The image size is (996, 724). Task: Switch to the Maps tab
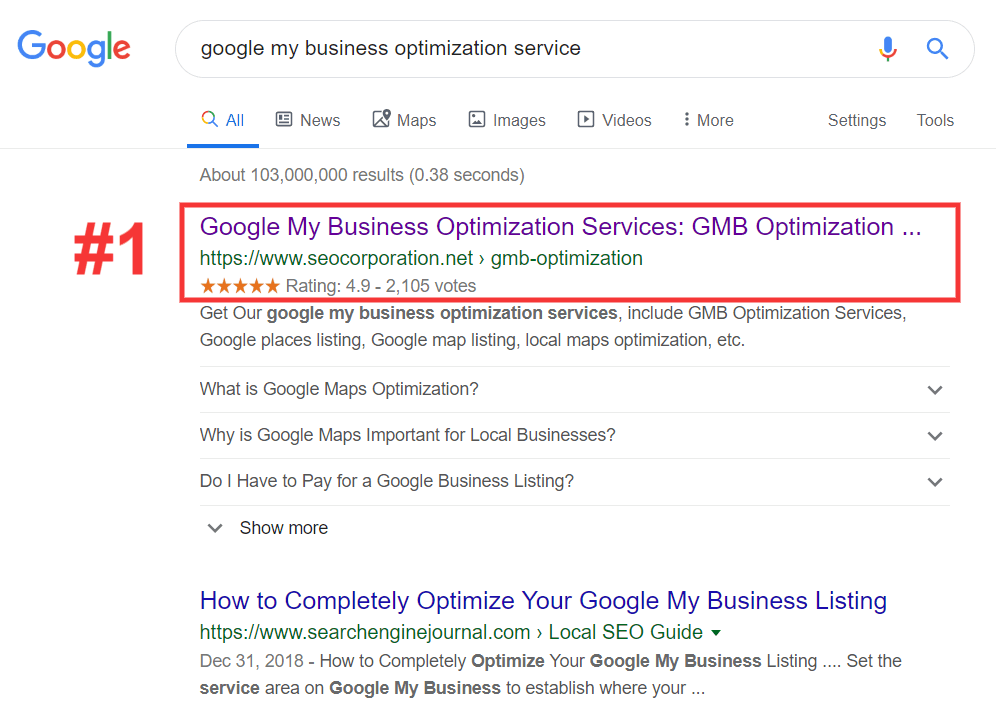404,119
